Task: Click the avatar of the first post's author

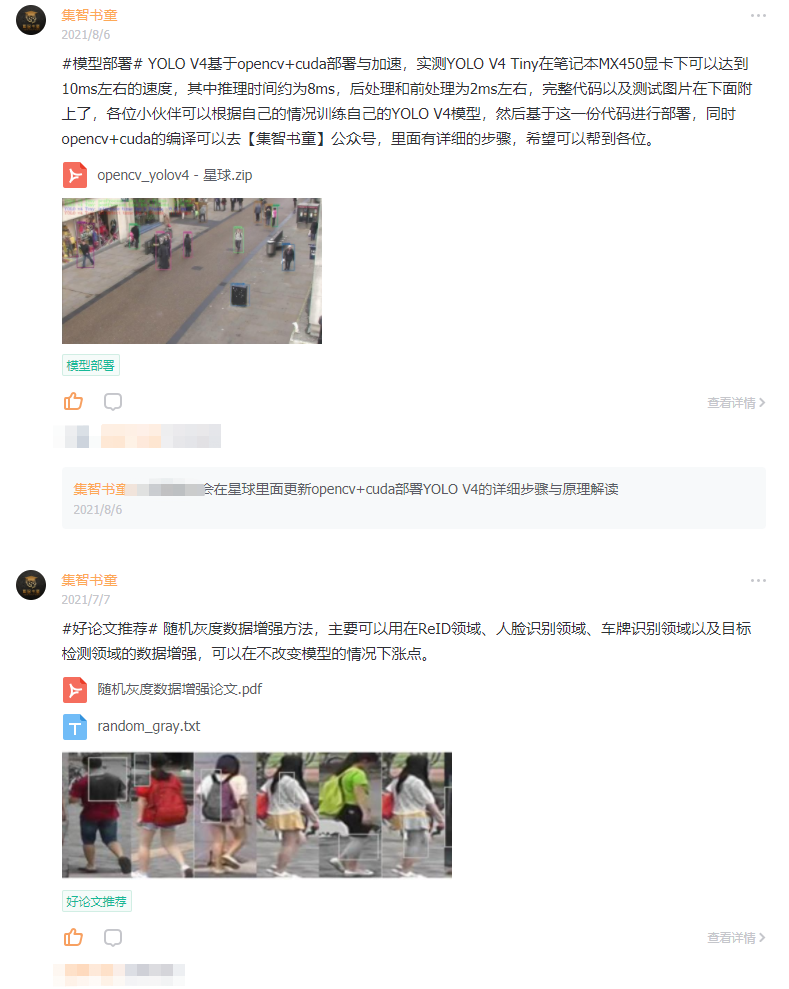Action: click(31, 20)
